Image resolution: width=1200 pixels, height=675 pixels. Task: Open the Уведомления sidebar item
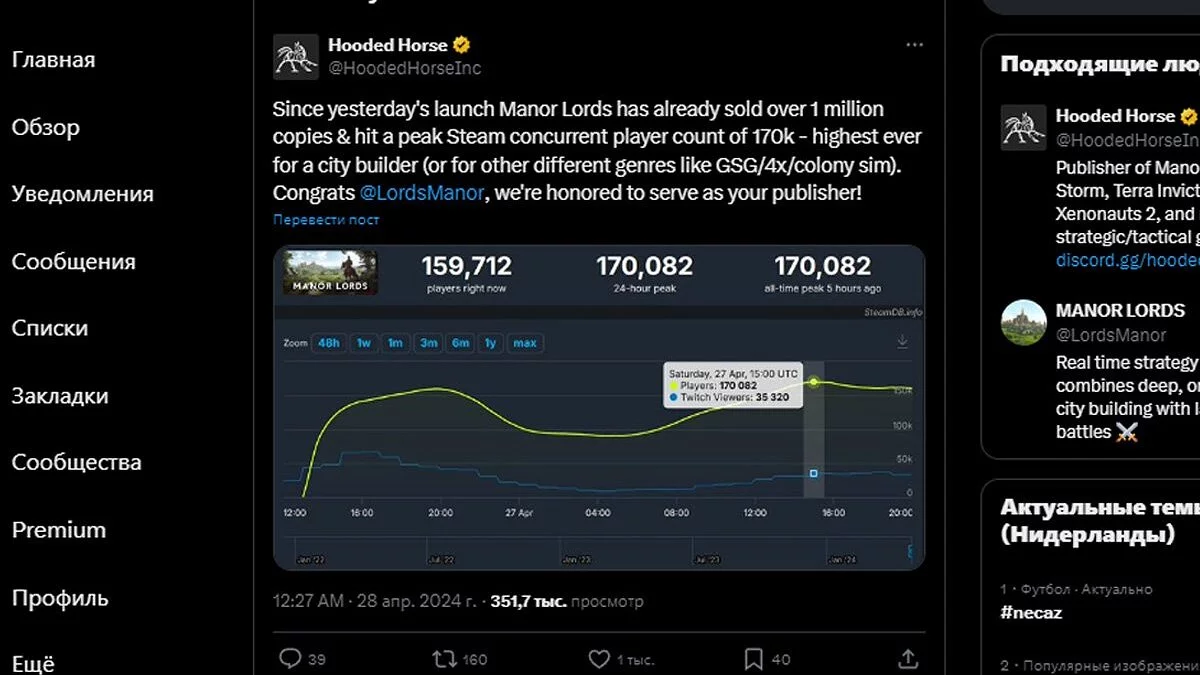coord(83,194)
